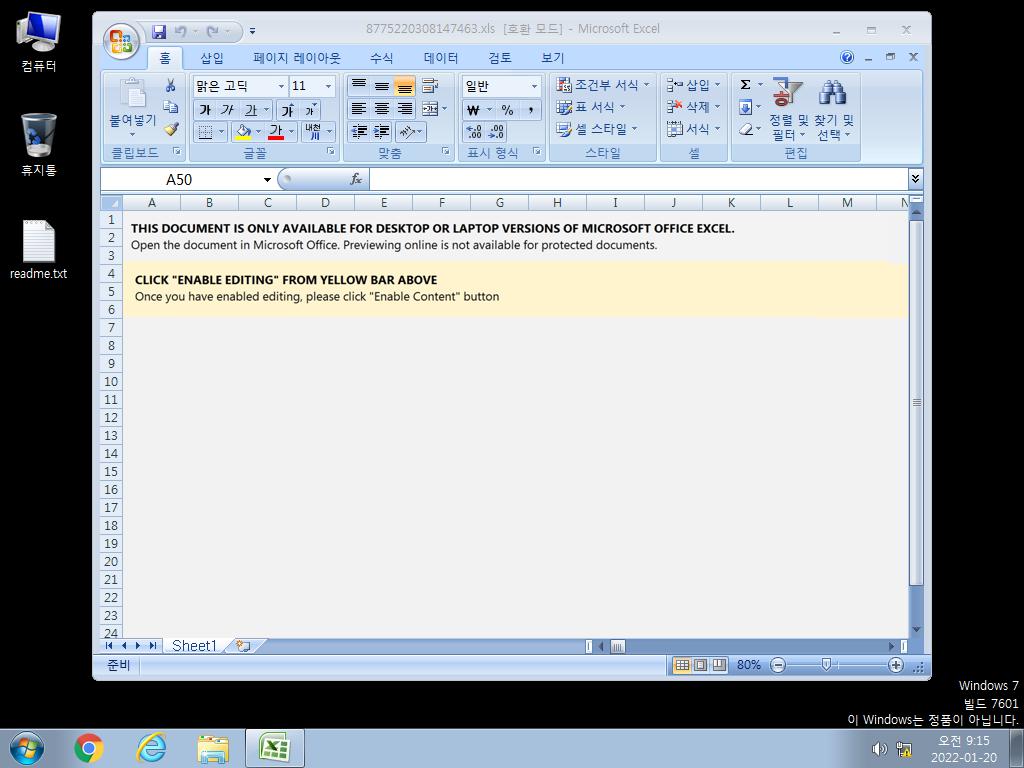Open the font size dropdown
This screenshot has height=768, width=1024.
328,86
